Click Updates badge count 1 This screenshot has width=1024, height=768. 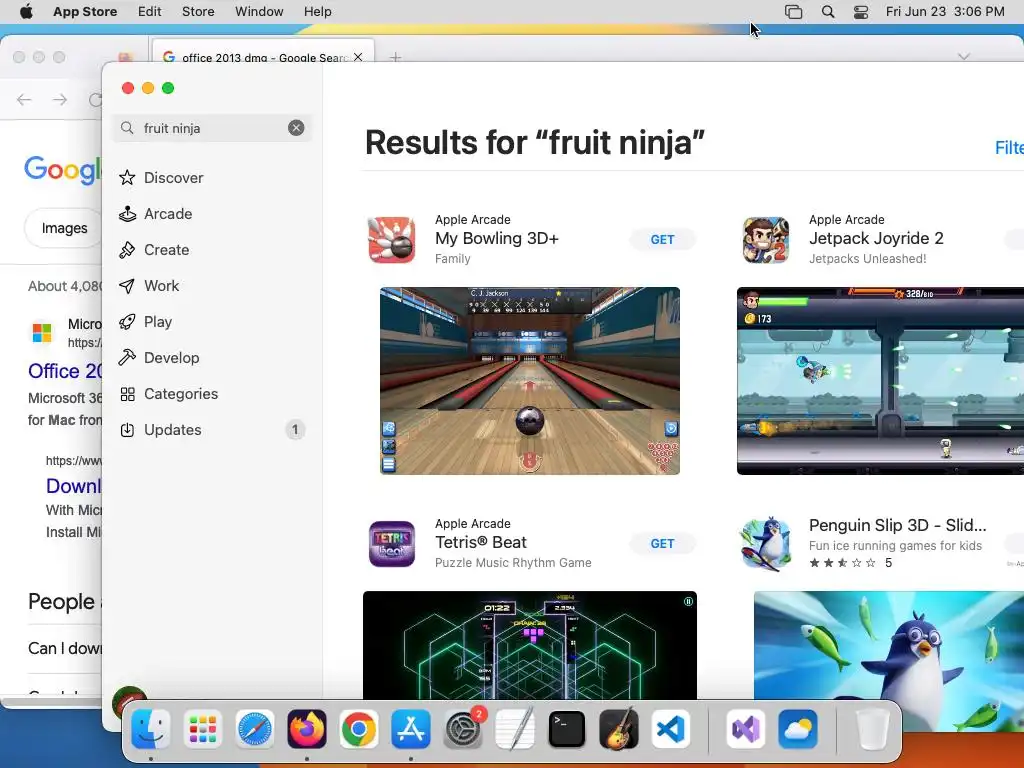(295, 430)
